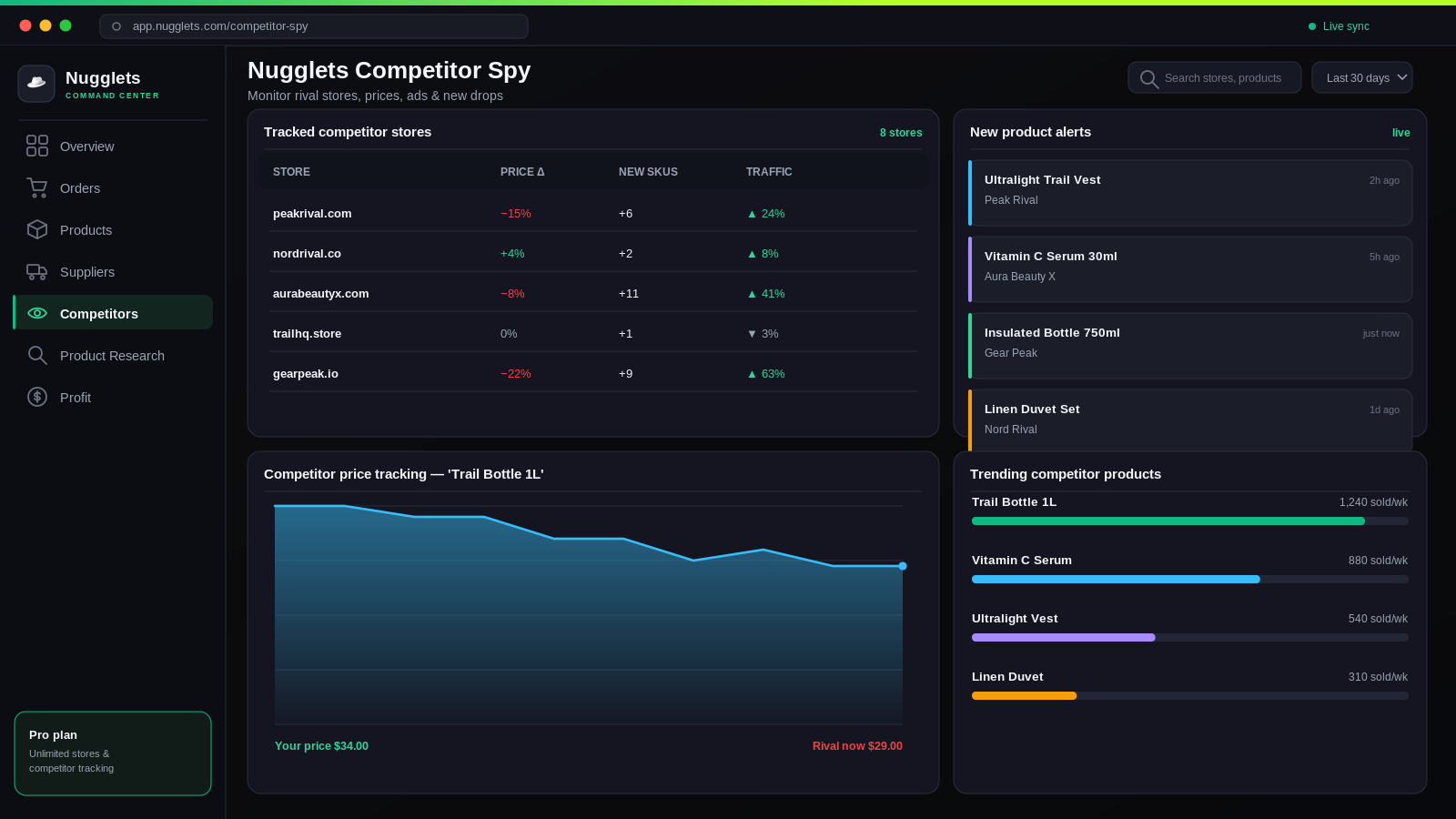Click the 3% traffic down value
The height and width of the screenshot is (819, 1456).
pos(763,334)
